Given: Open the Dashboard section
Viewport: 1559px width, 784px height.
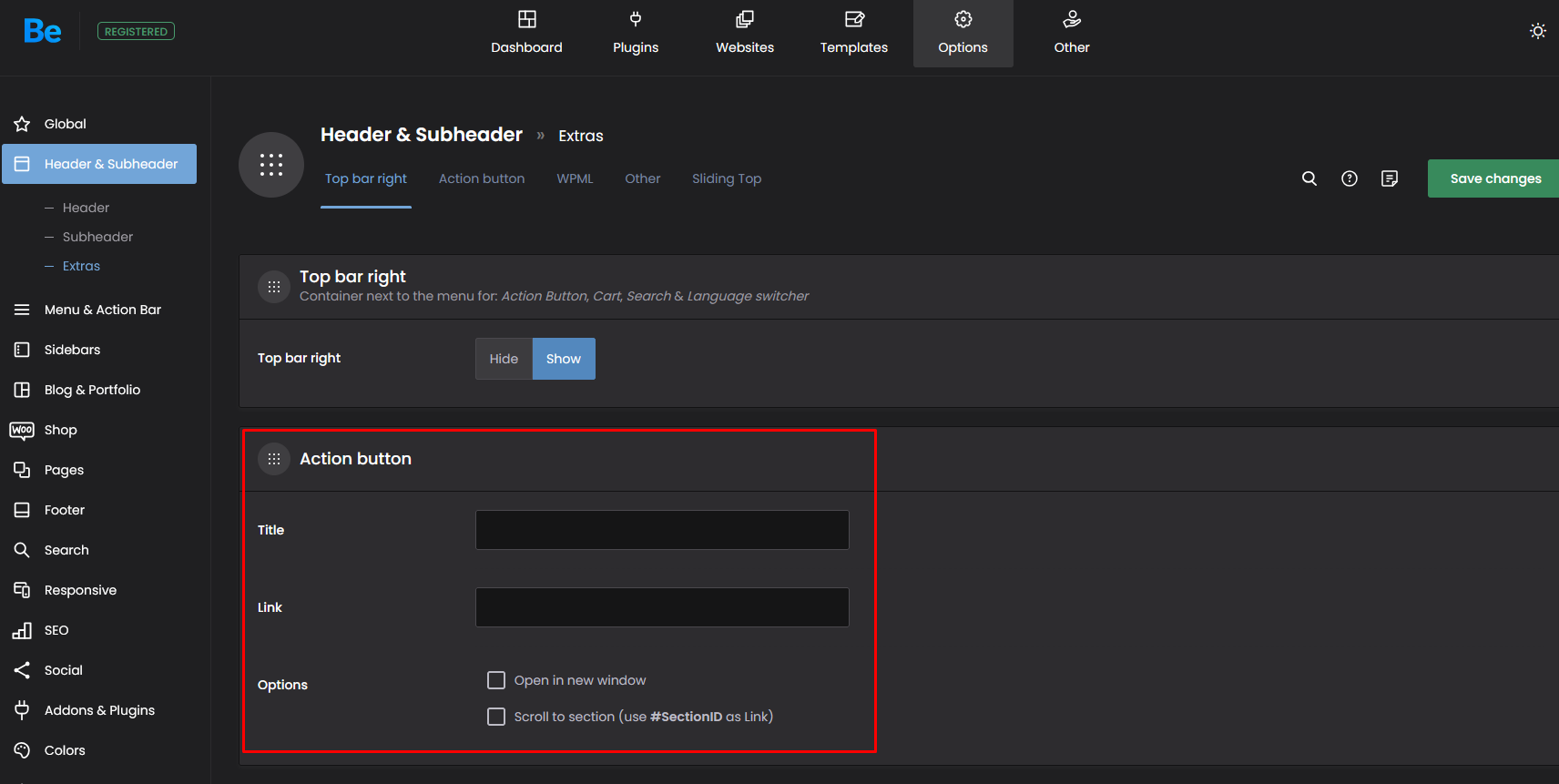Looking at the screenshot, I should pos(526,33).
